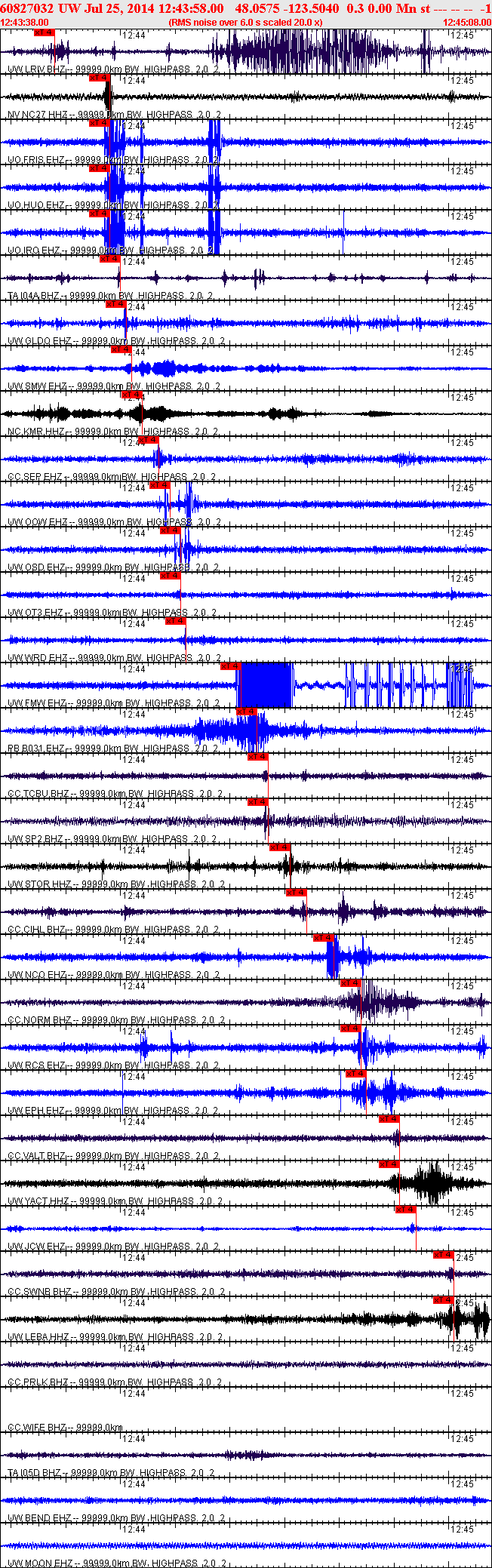Click the red pick marker on LRIV trace
This screenshot has width=492, height=1568.
coord(45,32)
